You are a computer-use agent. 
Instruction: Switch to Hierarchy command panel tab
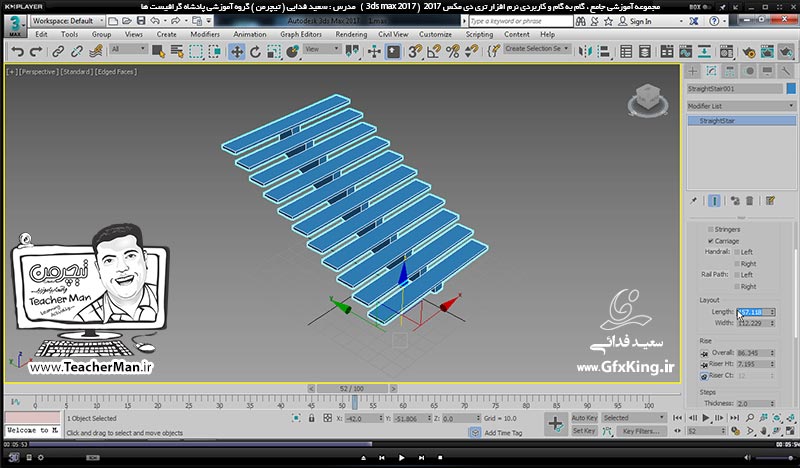click(x=730, y=71)
